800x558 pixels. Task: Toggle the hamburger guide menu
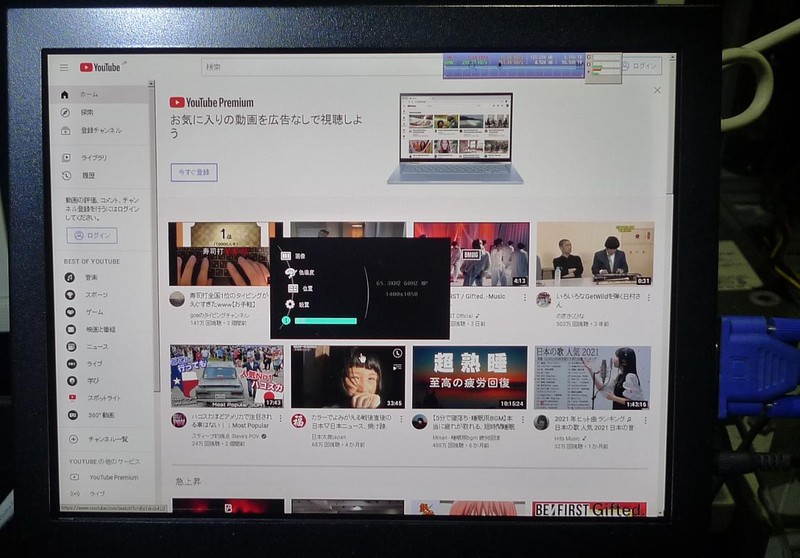click(x=64, y=68)
